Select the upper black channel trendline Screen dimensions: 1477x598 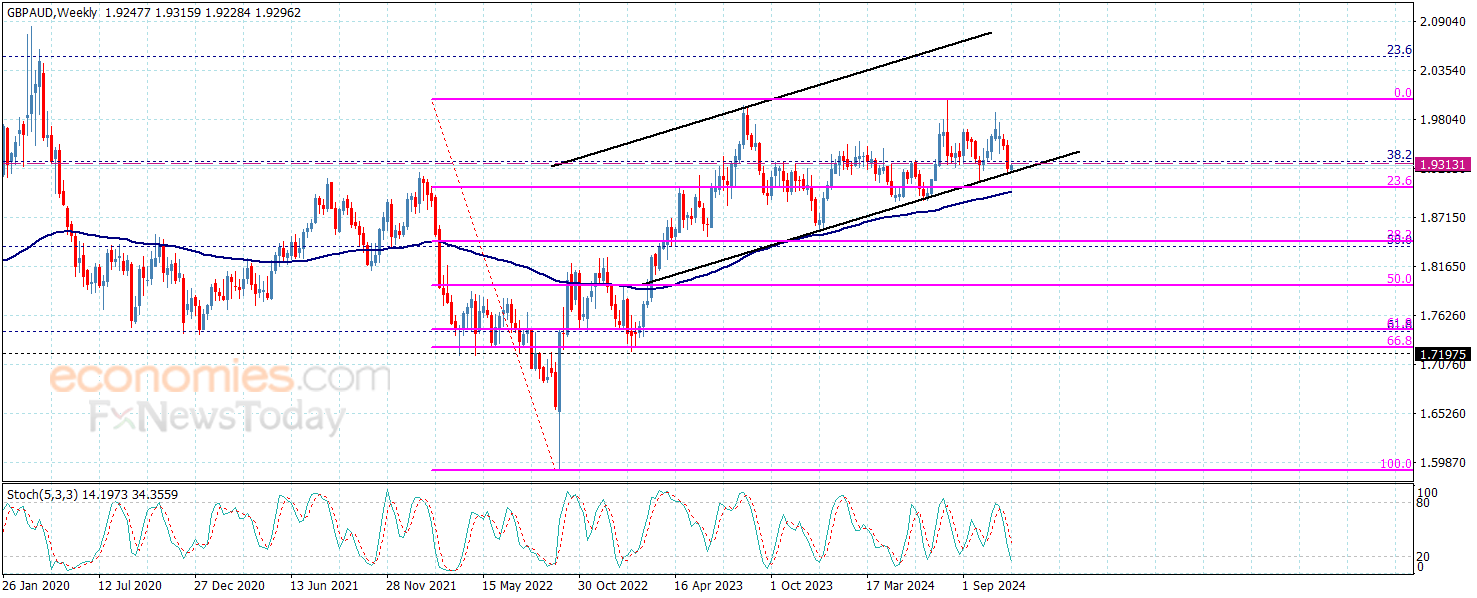tap(770, 99)
